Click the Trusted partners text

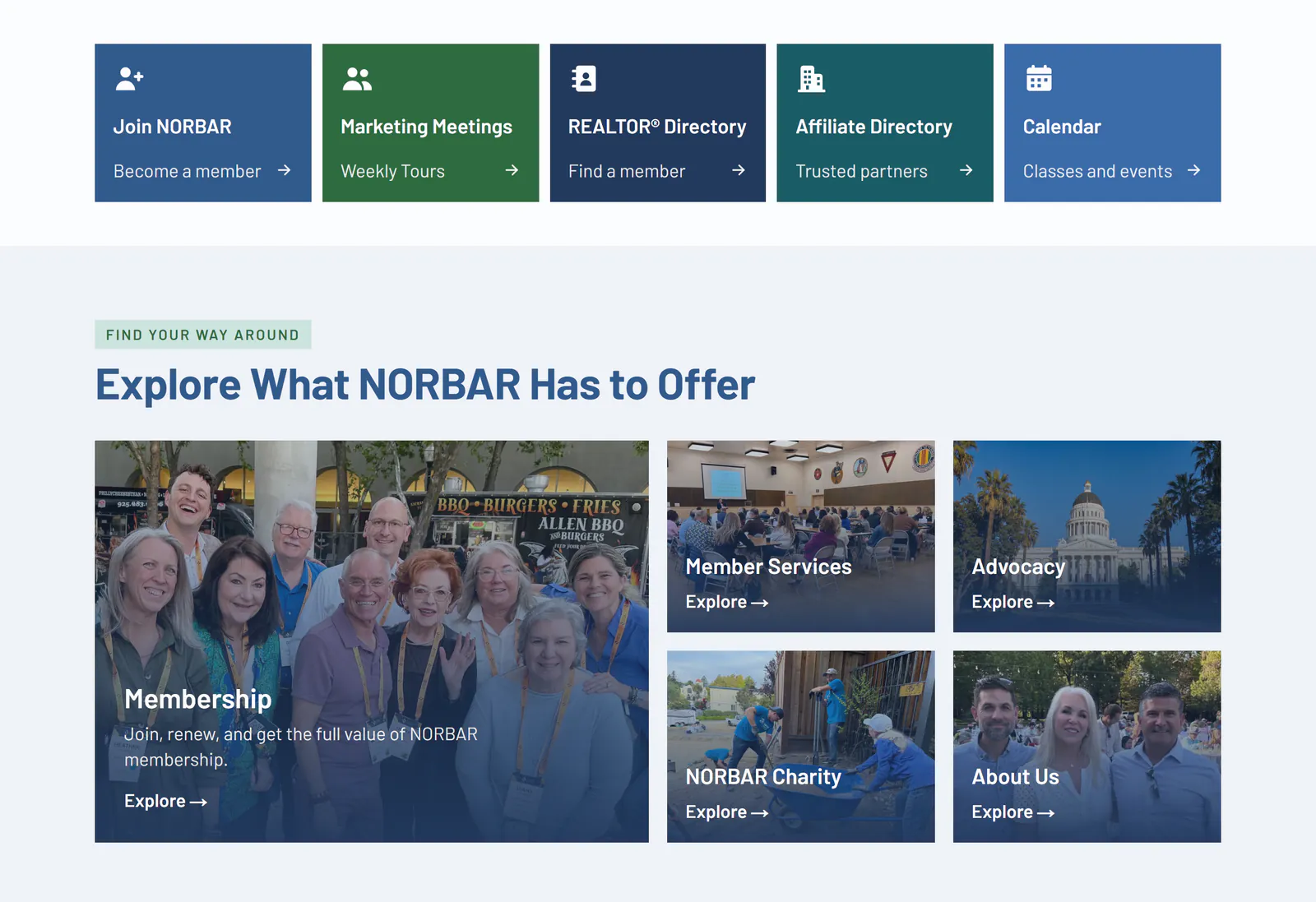861,171
